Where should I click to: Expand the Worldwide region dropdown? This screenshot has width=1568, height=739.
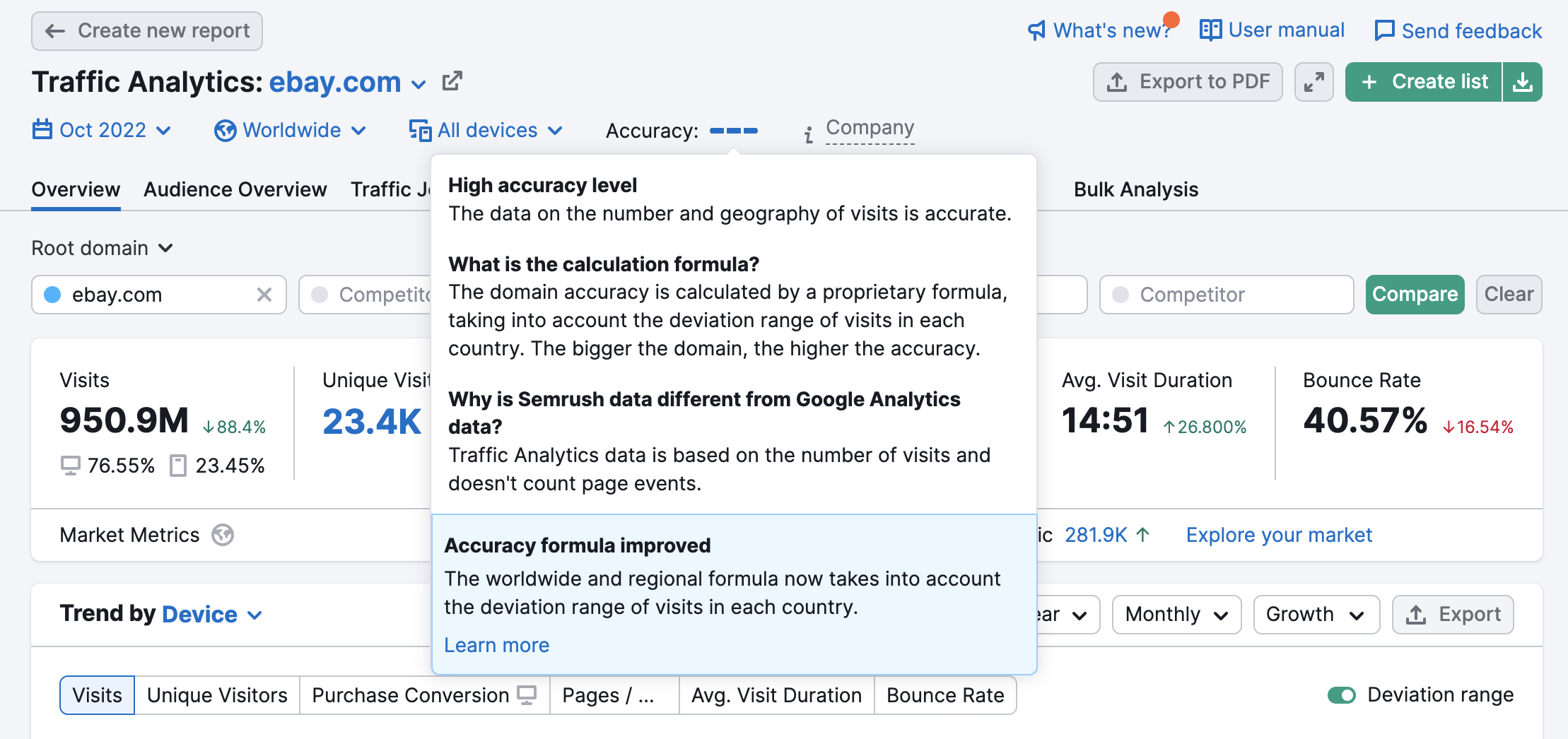point(291,131)
